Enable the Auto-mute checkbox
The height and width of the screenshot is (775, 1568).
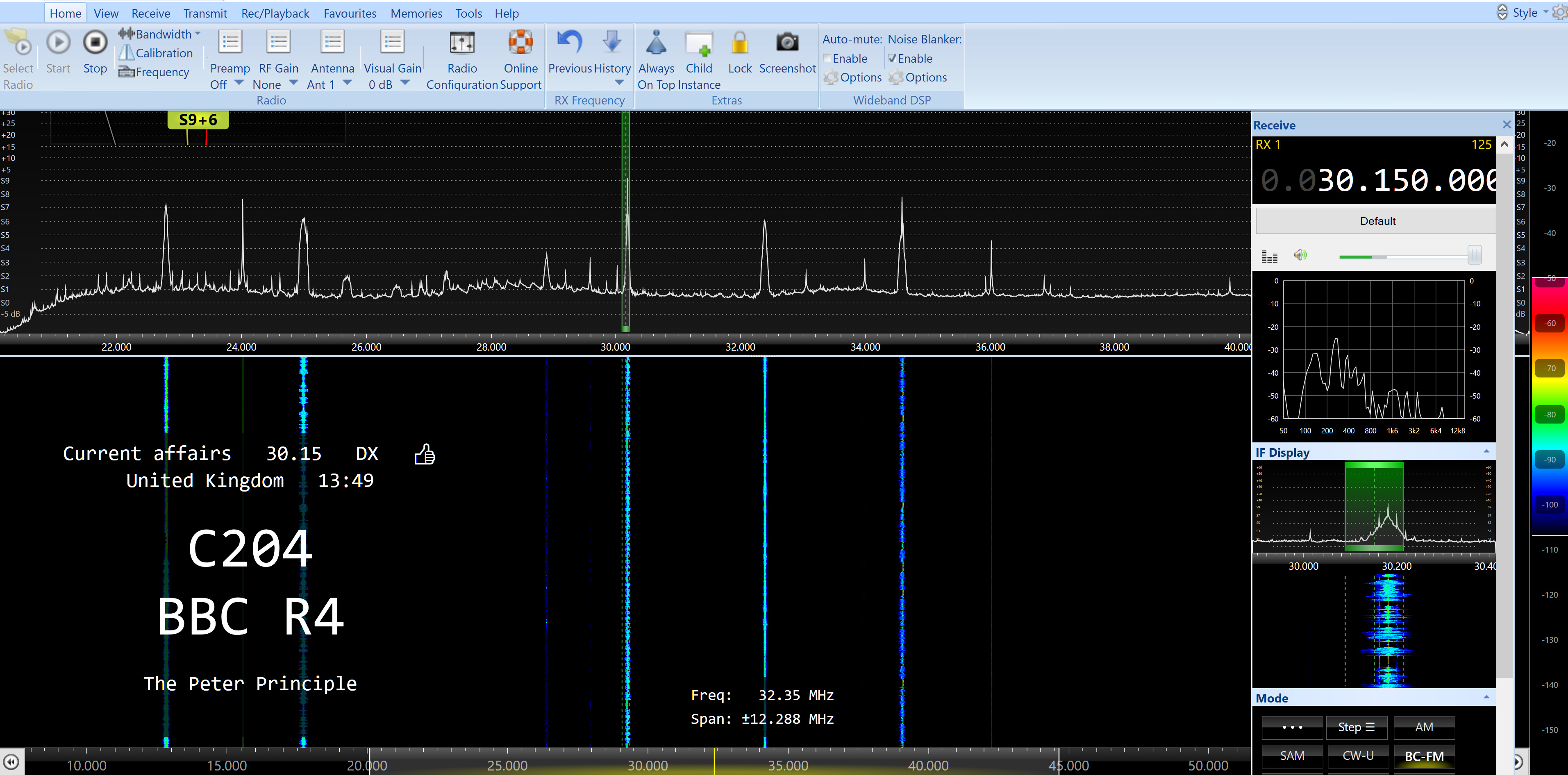click(828, 59)
